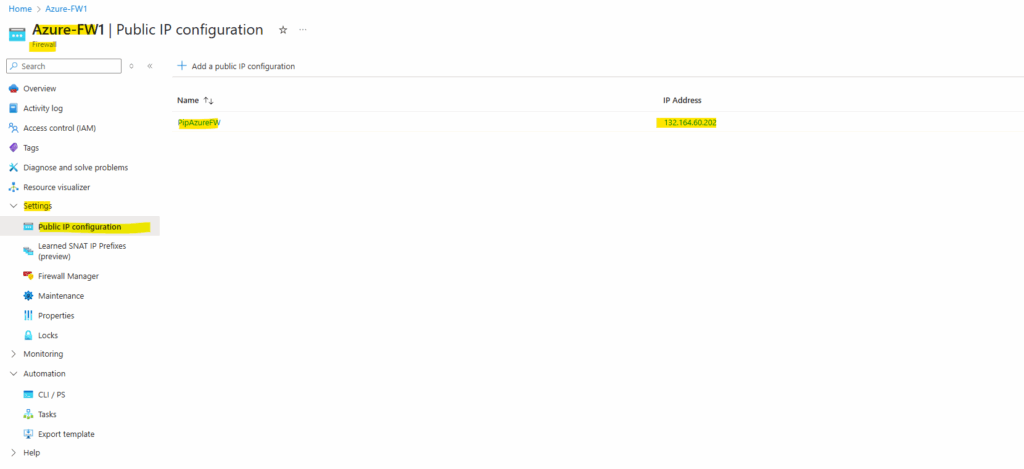
Task: Open the more options ellipsis in the title
Action: click(303, 30)
